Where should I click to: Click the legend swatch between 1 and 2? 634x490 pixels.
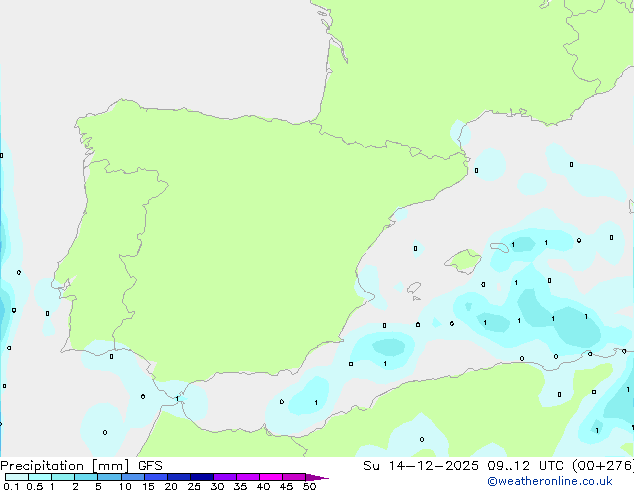(x=63, y=477)
